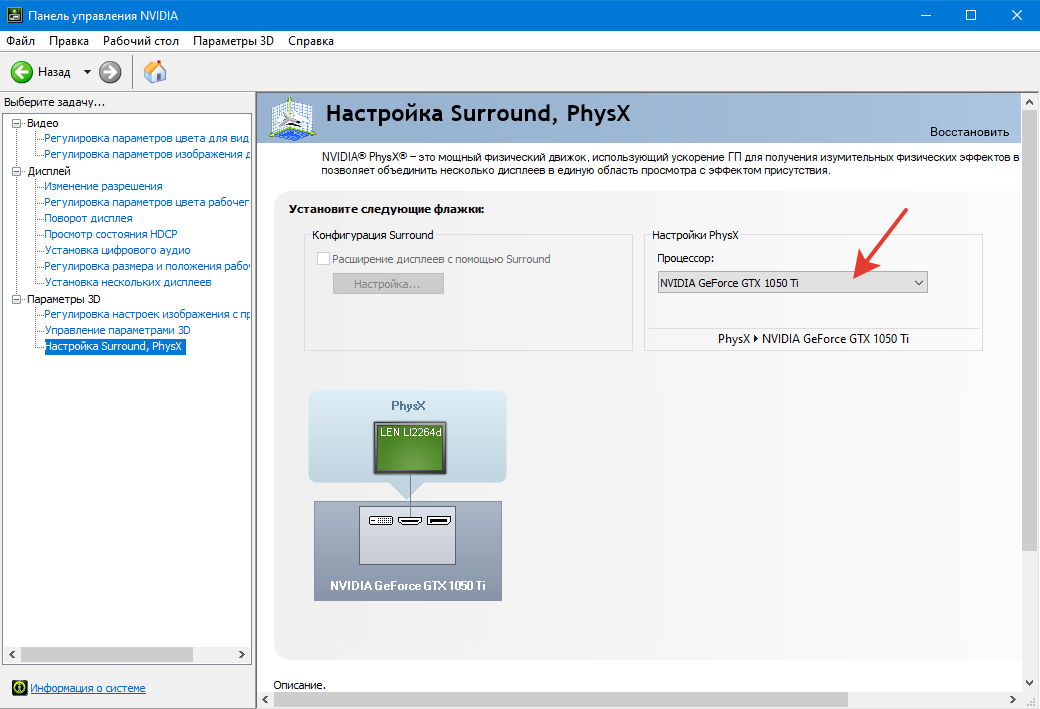The image size is (1040, 709).
Task: Open the Информация о системе link
Action: pos(88,688)
